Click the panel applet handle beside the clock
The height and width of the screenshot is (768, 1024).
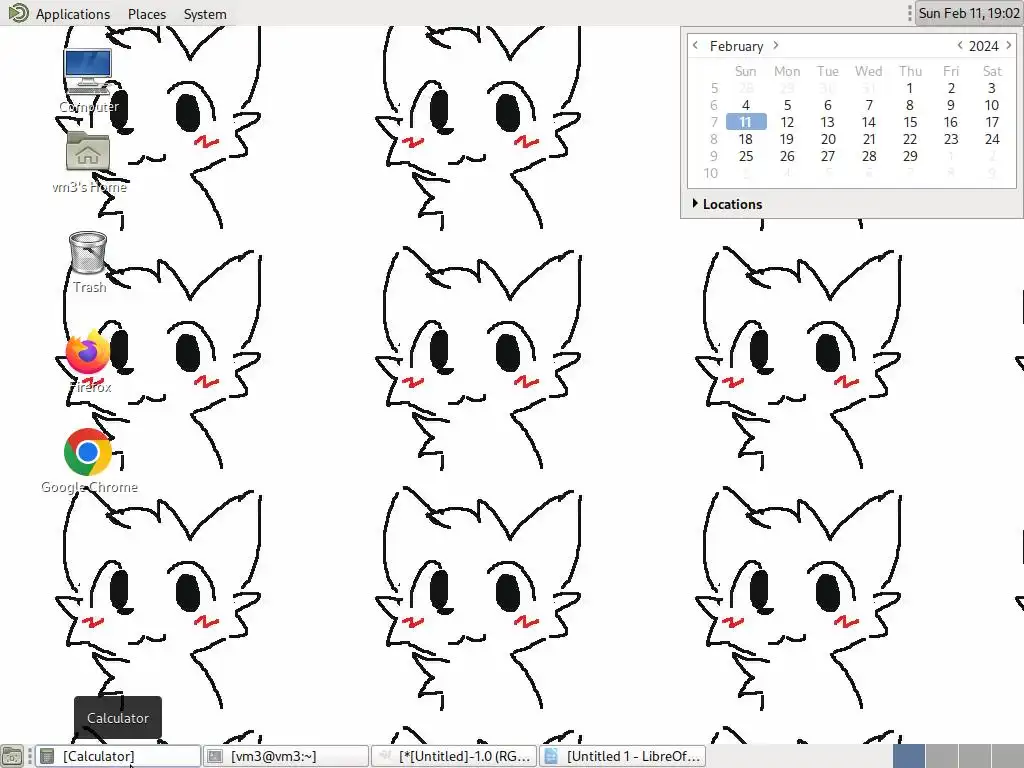(910, 13)
